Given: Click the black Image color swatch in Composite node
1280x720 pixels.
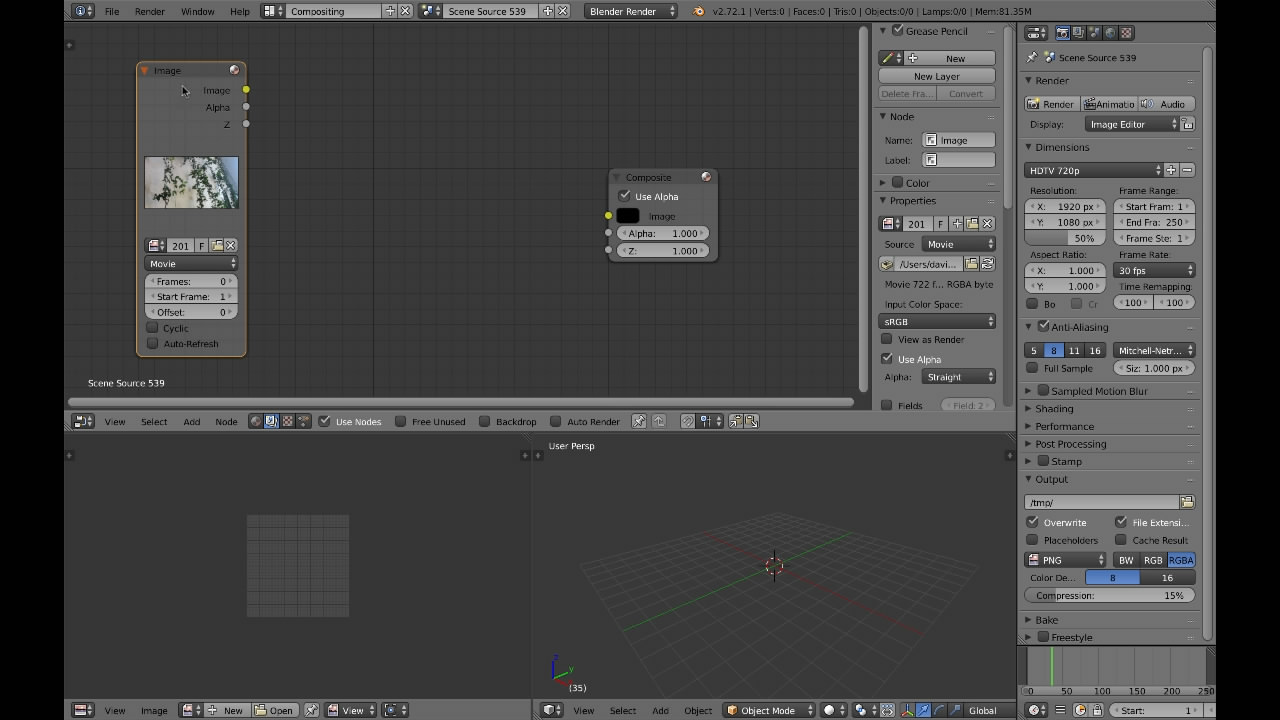Looking at the screenshot, I should coord(628,216).
